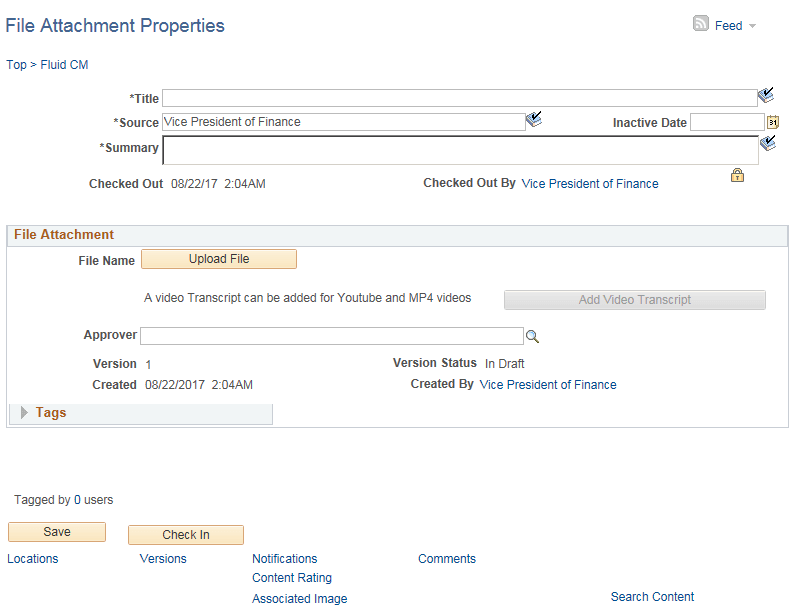
Task: Spell check the Source field
Action: click(534, 118)
